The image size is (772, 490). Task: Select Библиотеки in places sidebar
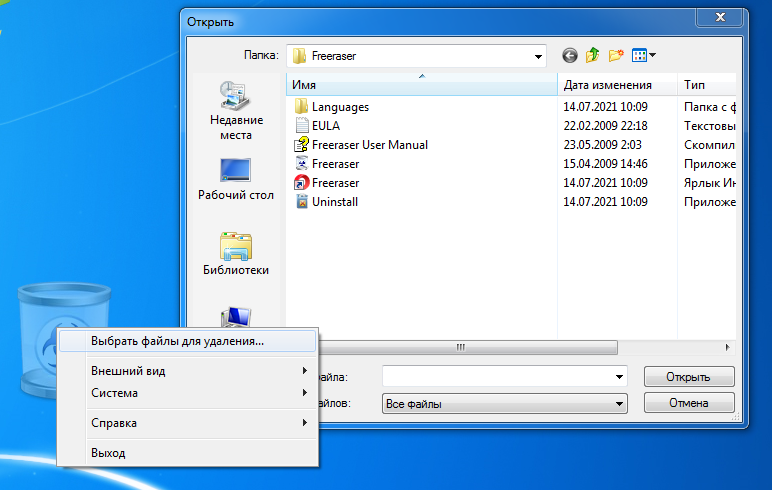pyautogui.click(x=236, y=254)
